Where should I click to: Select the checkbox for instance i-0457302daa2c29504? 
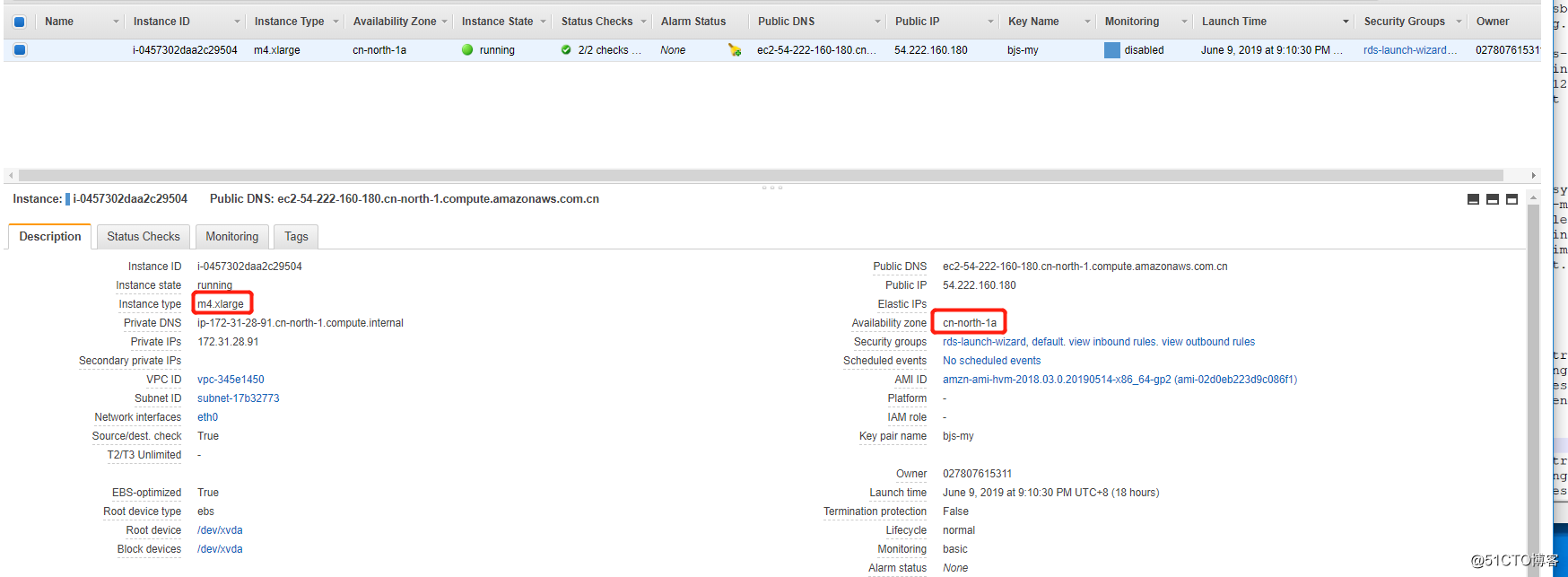(20, 50)
